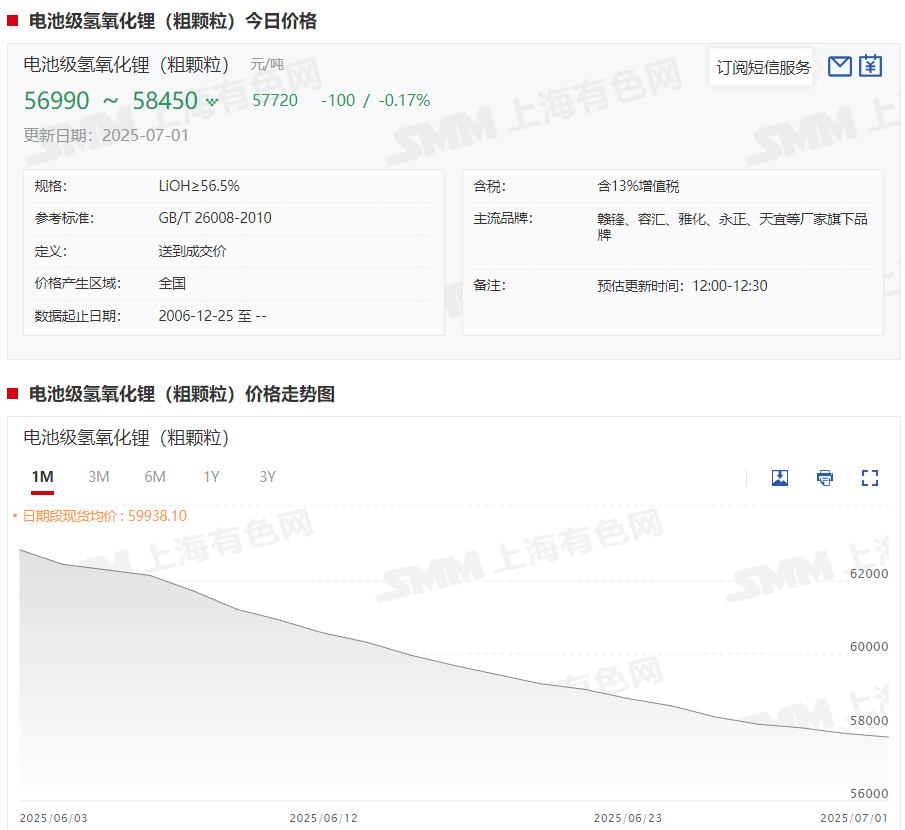The image size is (905, 830).
Task: Click the GB/T 26008-2010 reference standard
Action: point(215,218)
